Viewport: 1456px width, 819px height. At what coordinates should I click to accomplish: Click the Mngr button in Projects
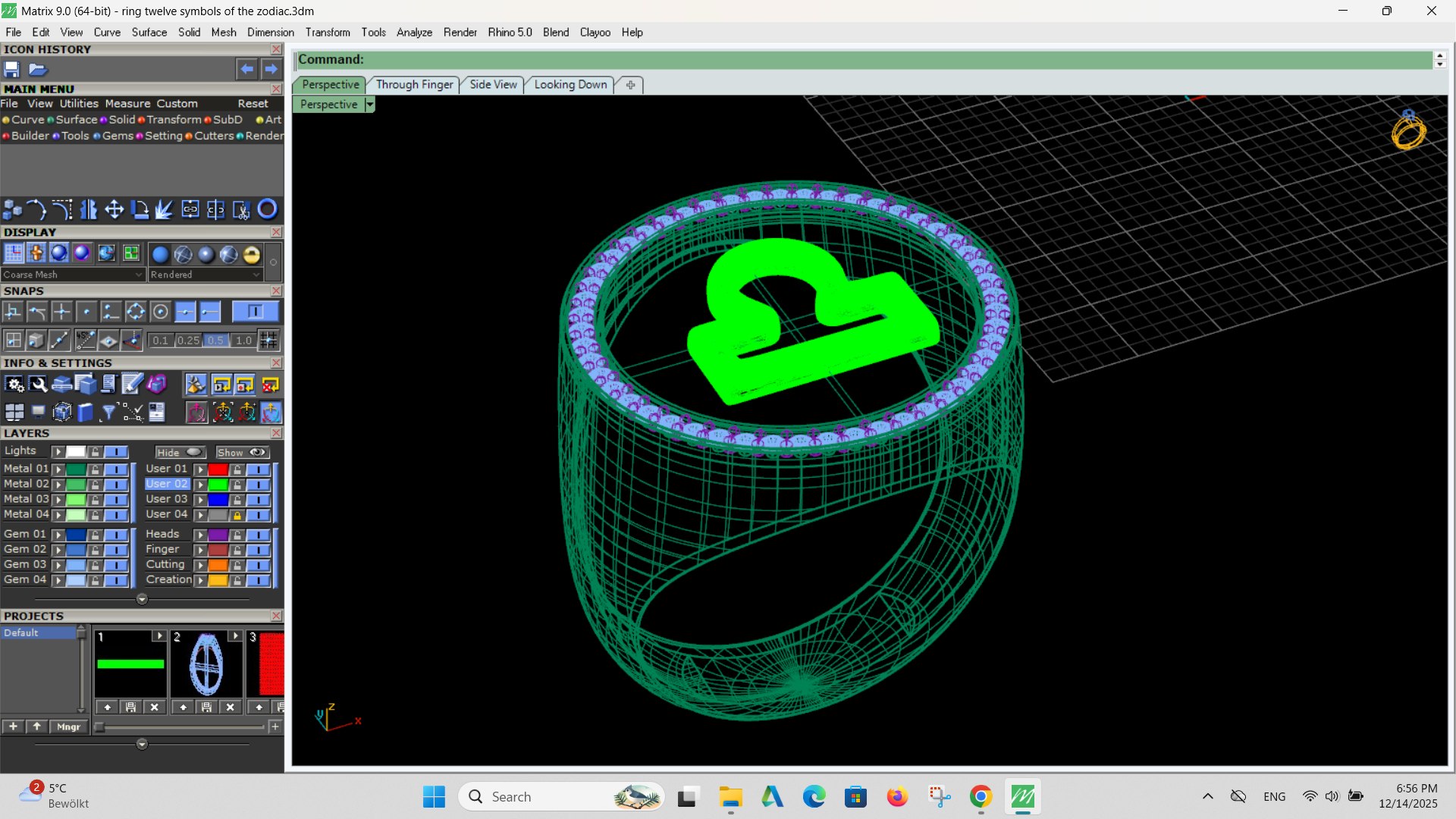tap(68, 726)
